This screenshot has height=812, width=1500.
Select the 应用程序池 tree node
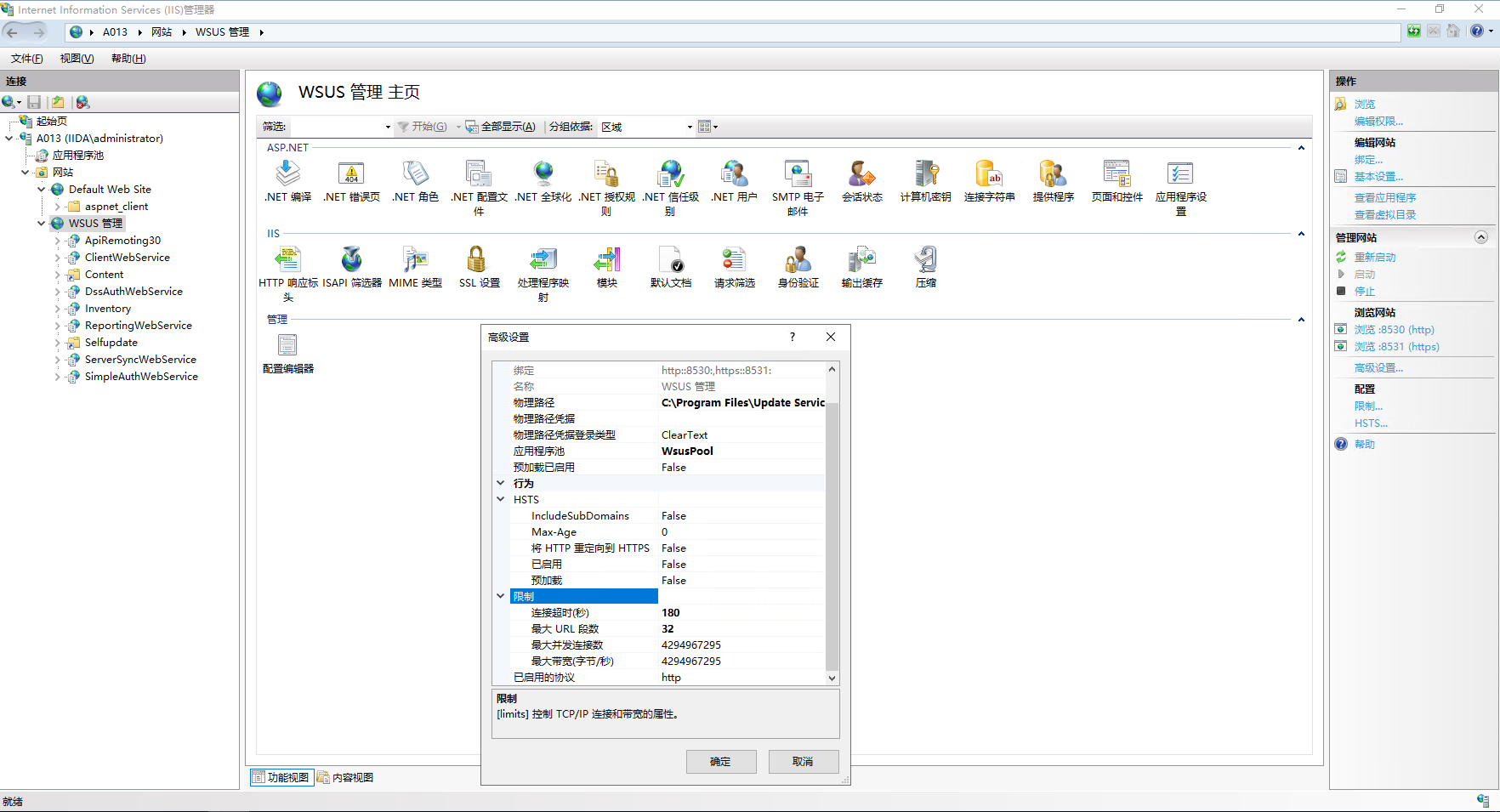point(78,156)
